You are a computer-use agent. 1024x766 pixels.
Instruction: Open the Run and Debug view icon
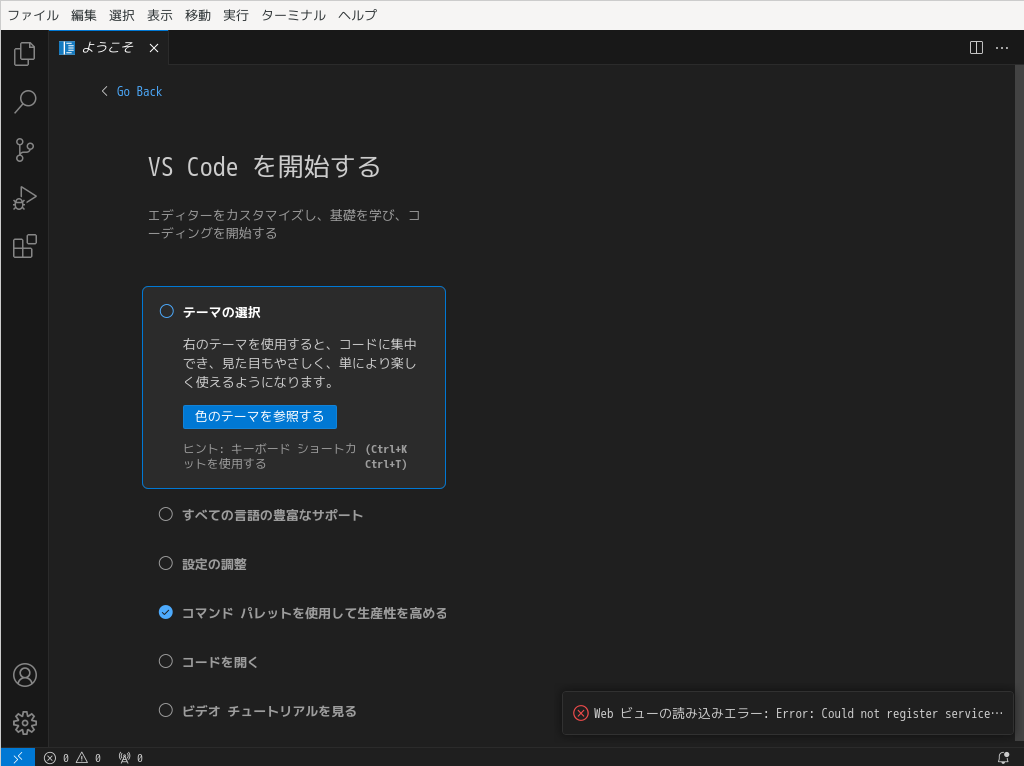point(25,198)
